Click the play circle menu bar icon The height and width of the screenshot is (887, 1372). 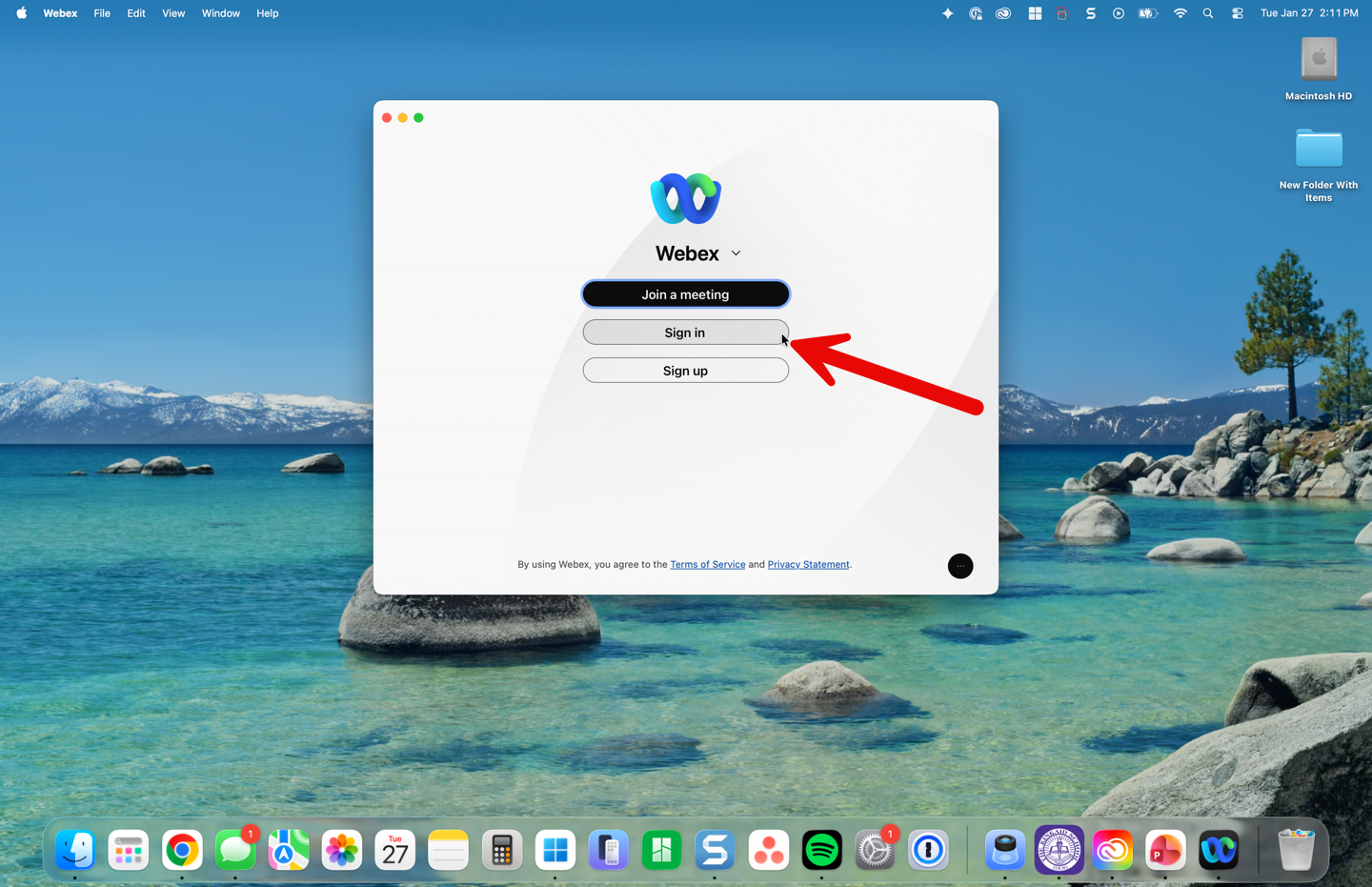(1119, 13)
